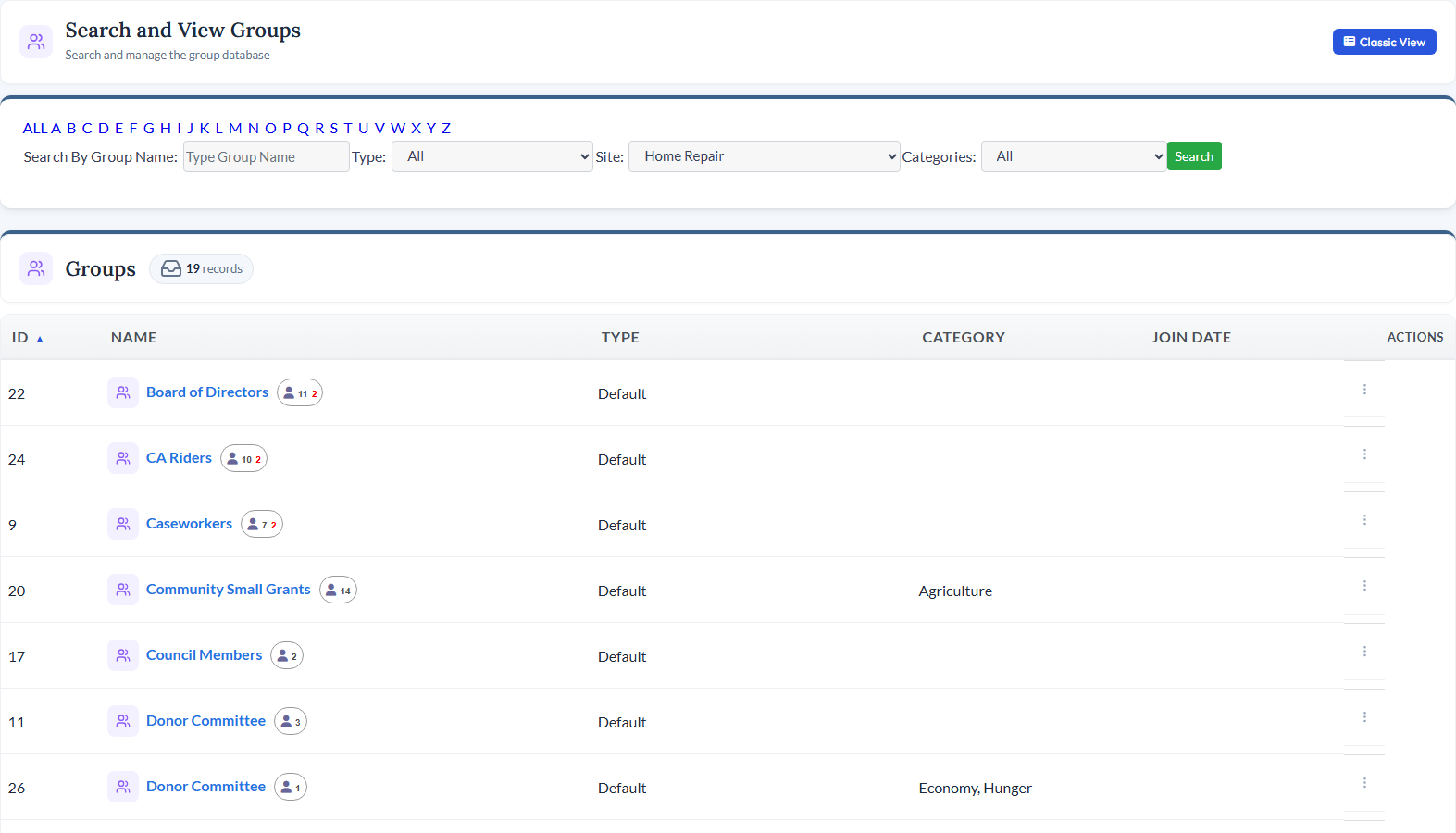Open the Caseworkers group link
Image resolution: width=1456 pixels, height=833 pixels.
tap(189, 524)
